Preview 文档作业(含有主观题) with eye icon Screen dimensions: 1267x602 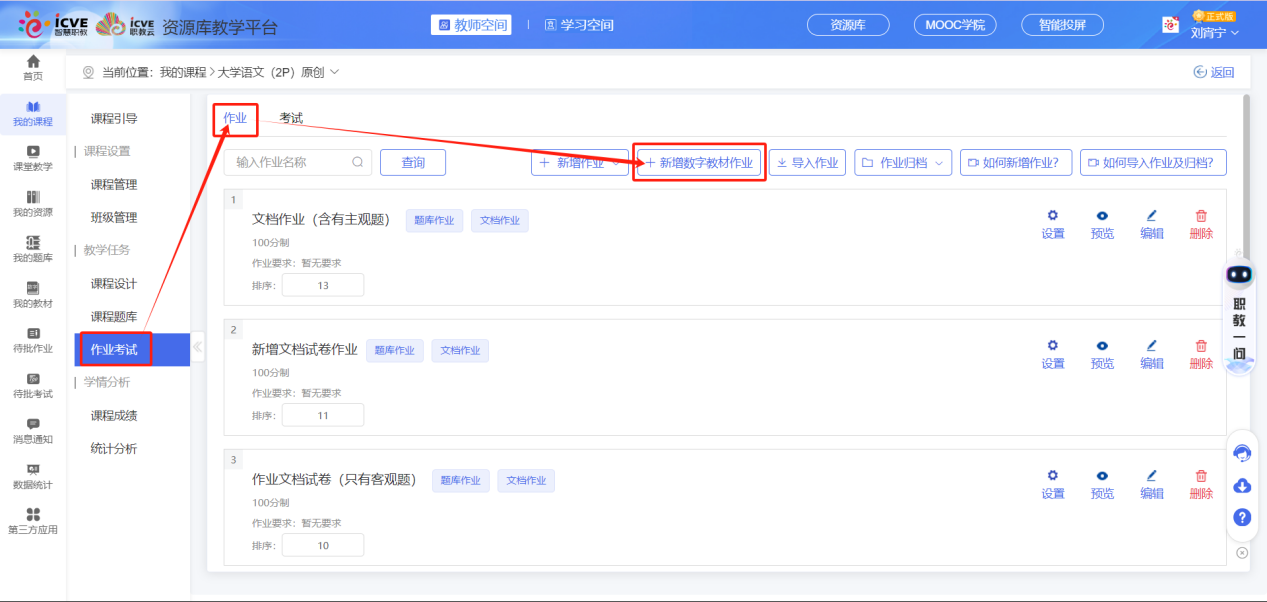coord(1102,216)
